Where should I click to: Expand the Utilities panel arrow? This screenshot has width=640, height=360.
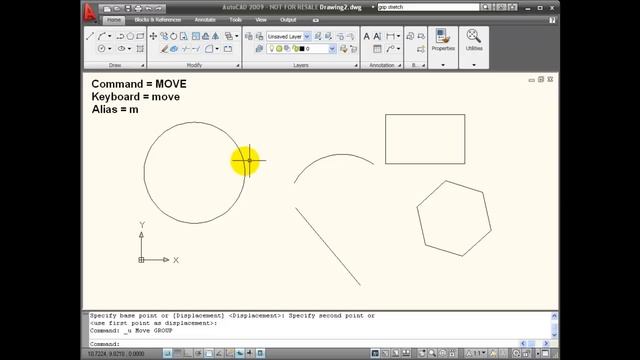(x=474, y=65)
